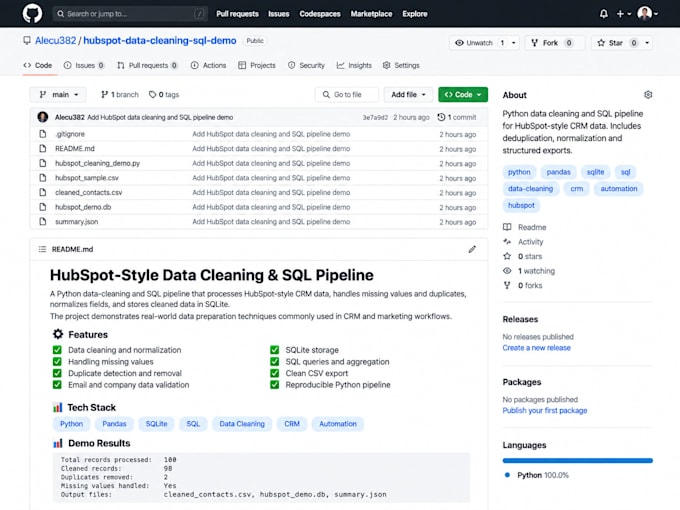Switch to repository Pull requests tab
Viewport: 680px width, 510px height.
[147, 65]
